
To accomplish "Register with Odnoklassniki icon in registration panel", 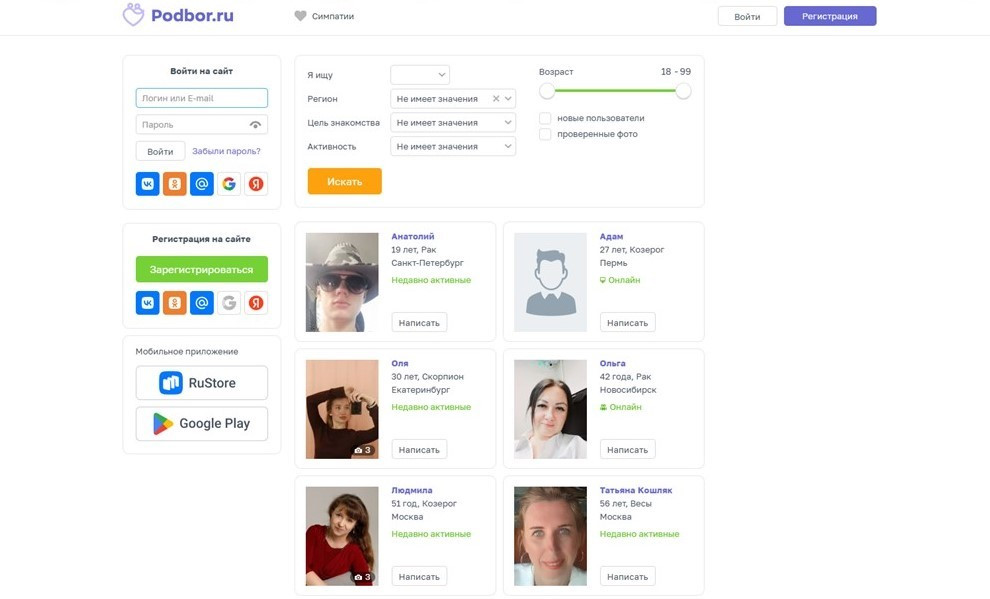I will click(175, 303).
